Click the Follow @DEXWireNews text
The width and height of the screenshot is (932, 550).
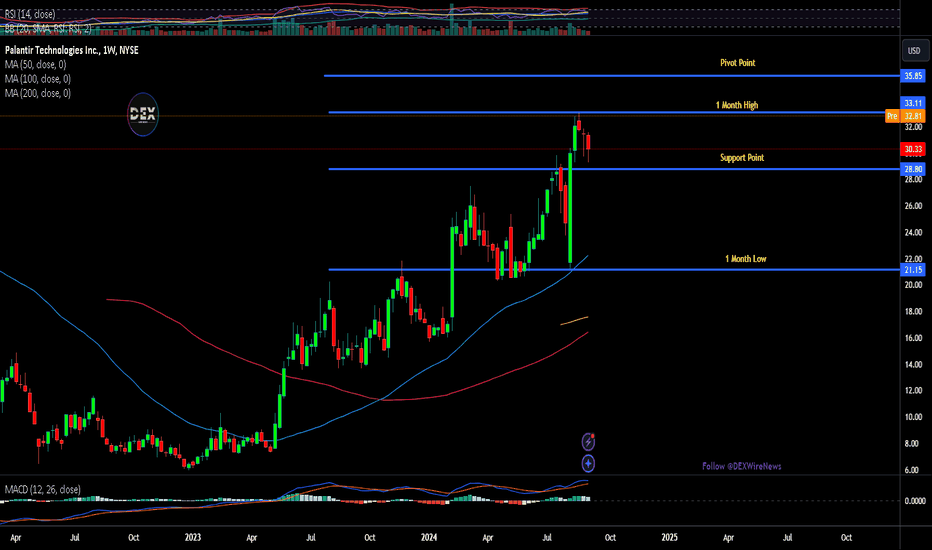coord(742,466)
